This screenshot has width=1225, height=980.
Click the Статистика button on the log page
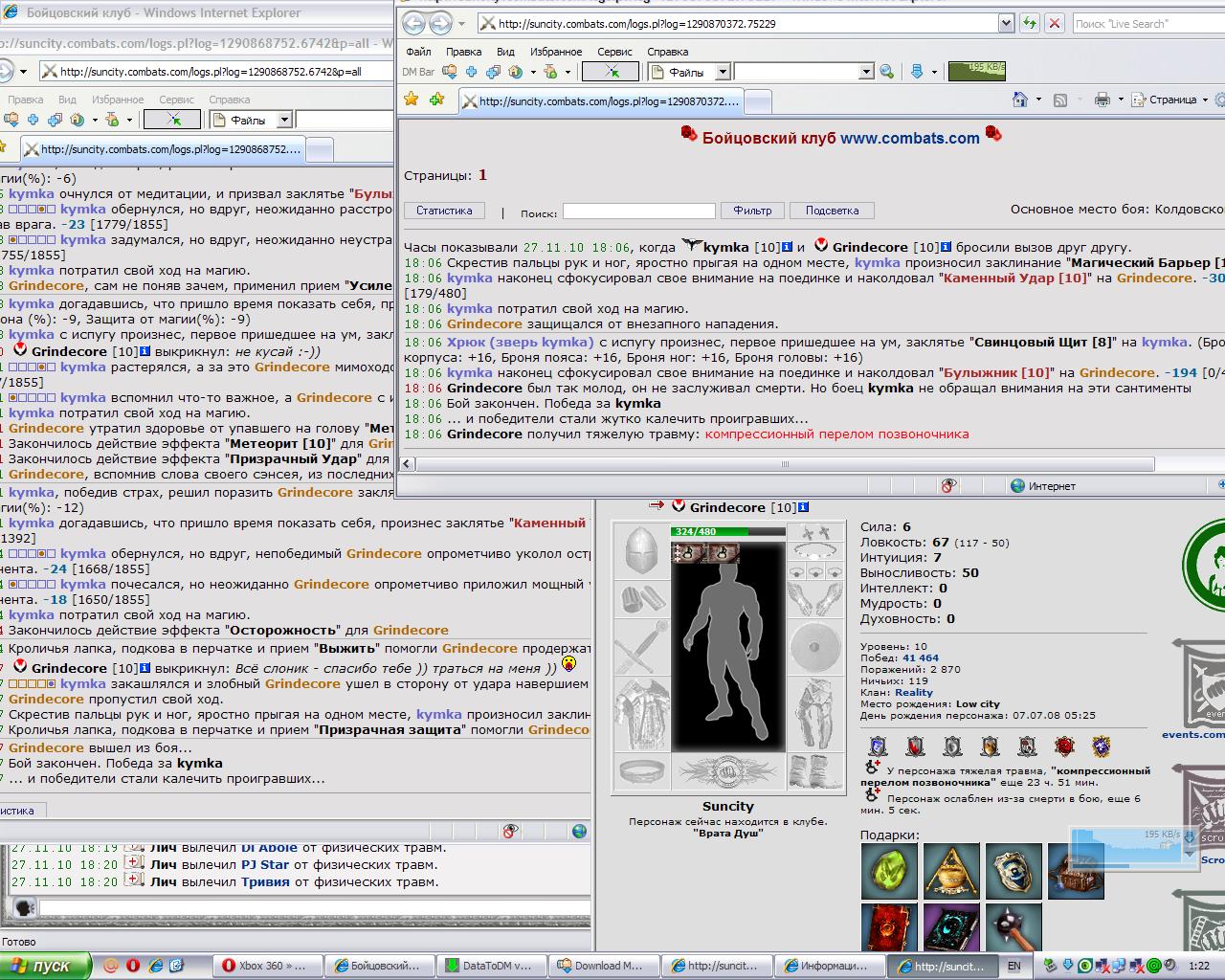444,211
